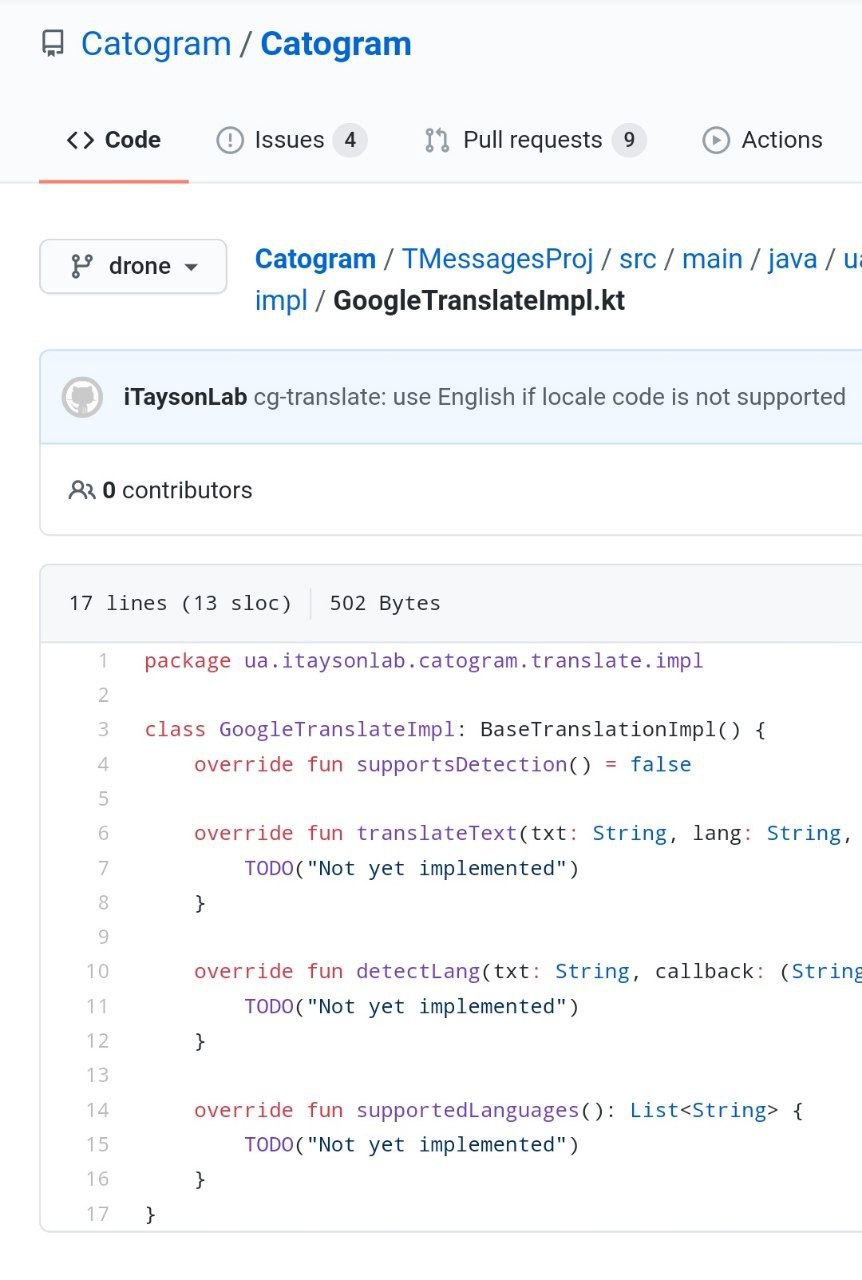Click TODO on line 11

tap(269, 1006)
